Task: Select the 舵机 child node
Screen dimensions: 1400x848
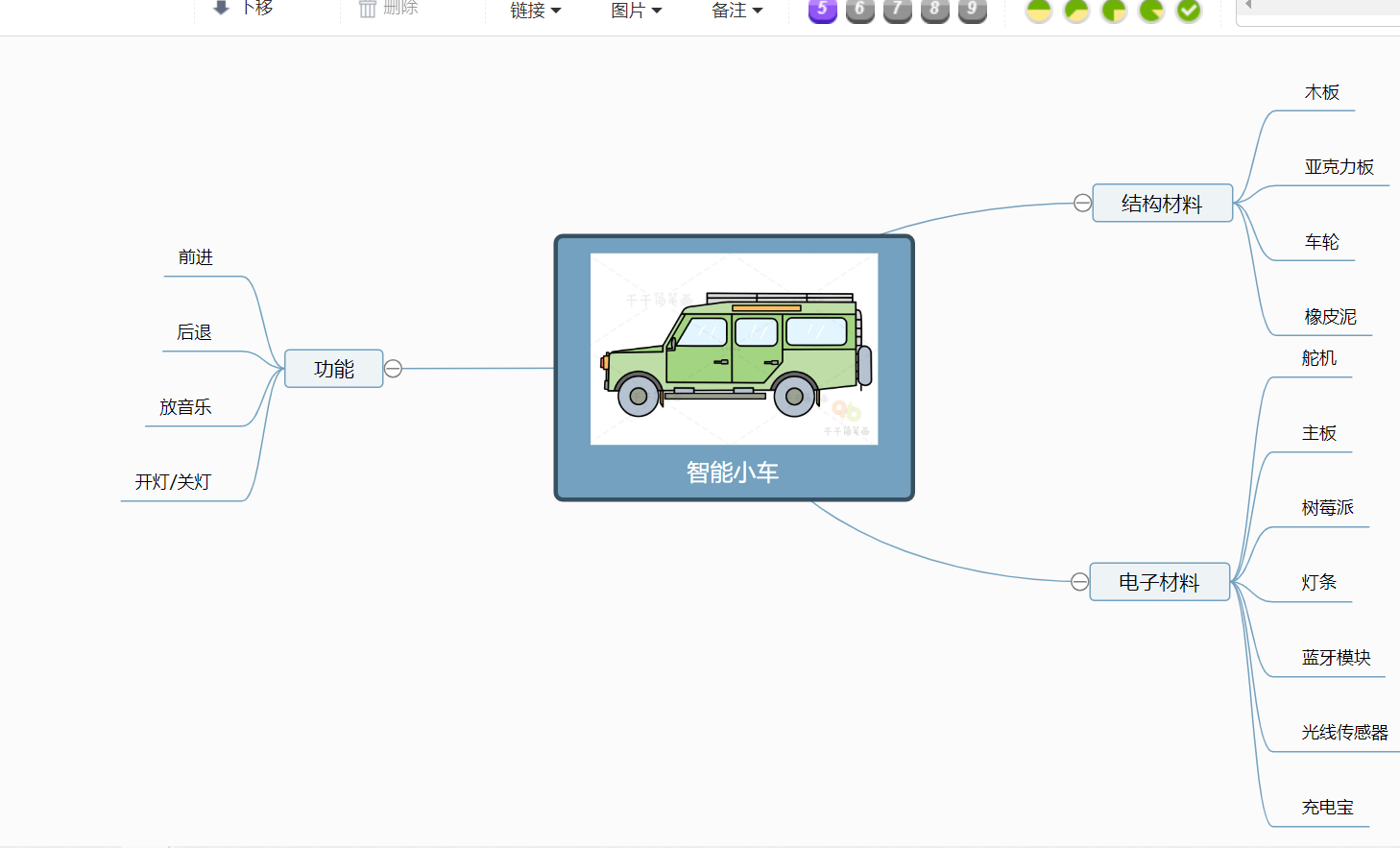Action: click(x=1319, y=358)
